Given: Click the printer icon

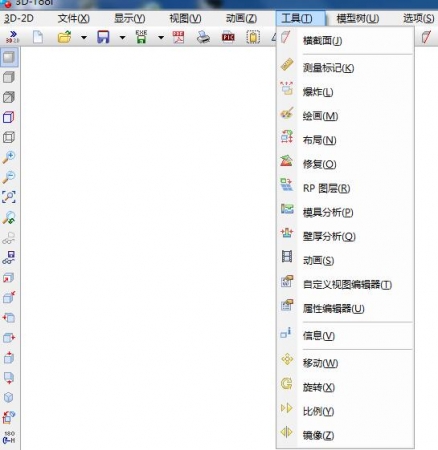Looking at the screenshot, I should pyautogui.click(x=203, y=37).
